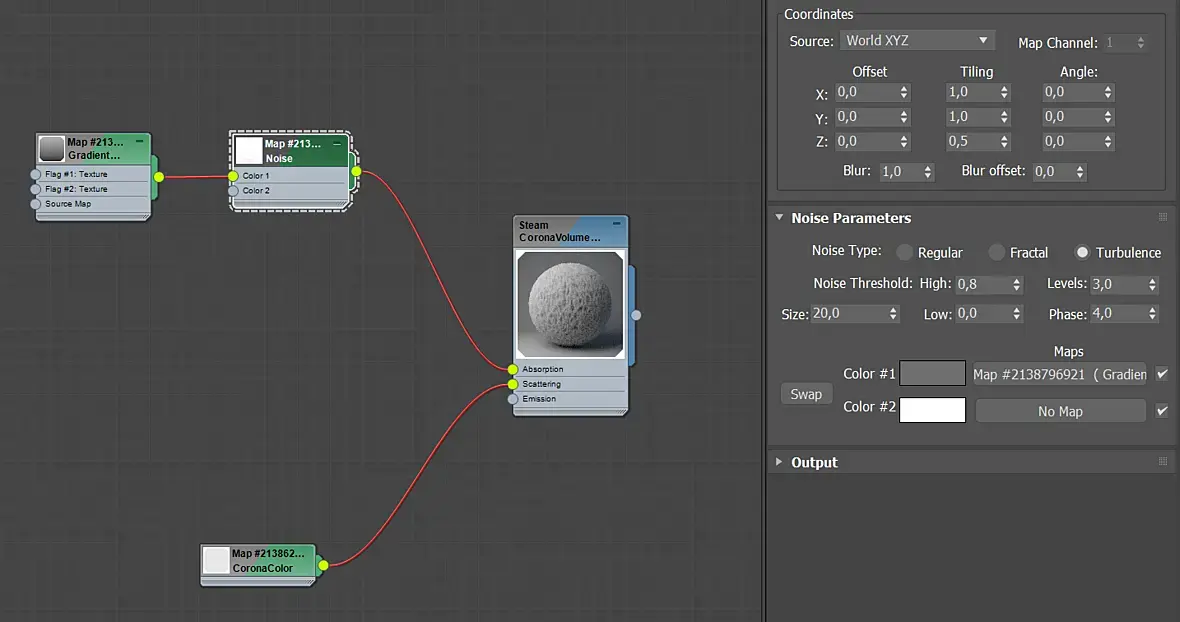This screenshot has height=622, width=1180.
Task: Click the Color 2 input socket on Noise node
Action: click(233, 191)
